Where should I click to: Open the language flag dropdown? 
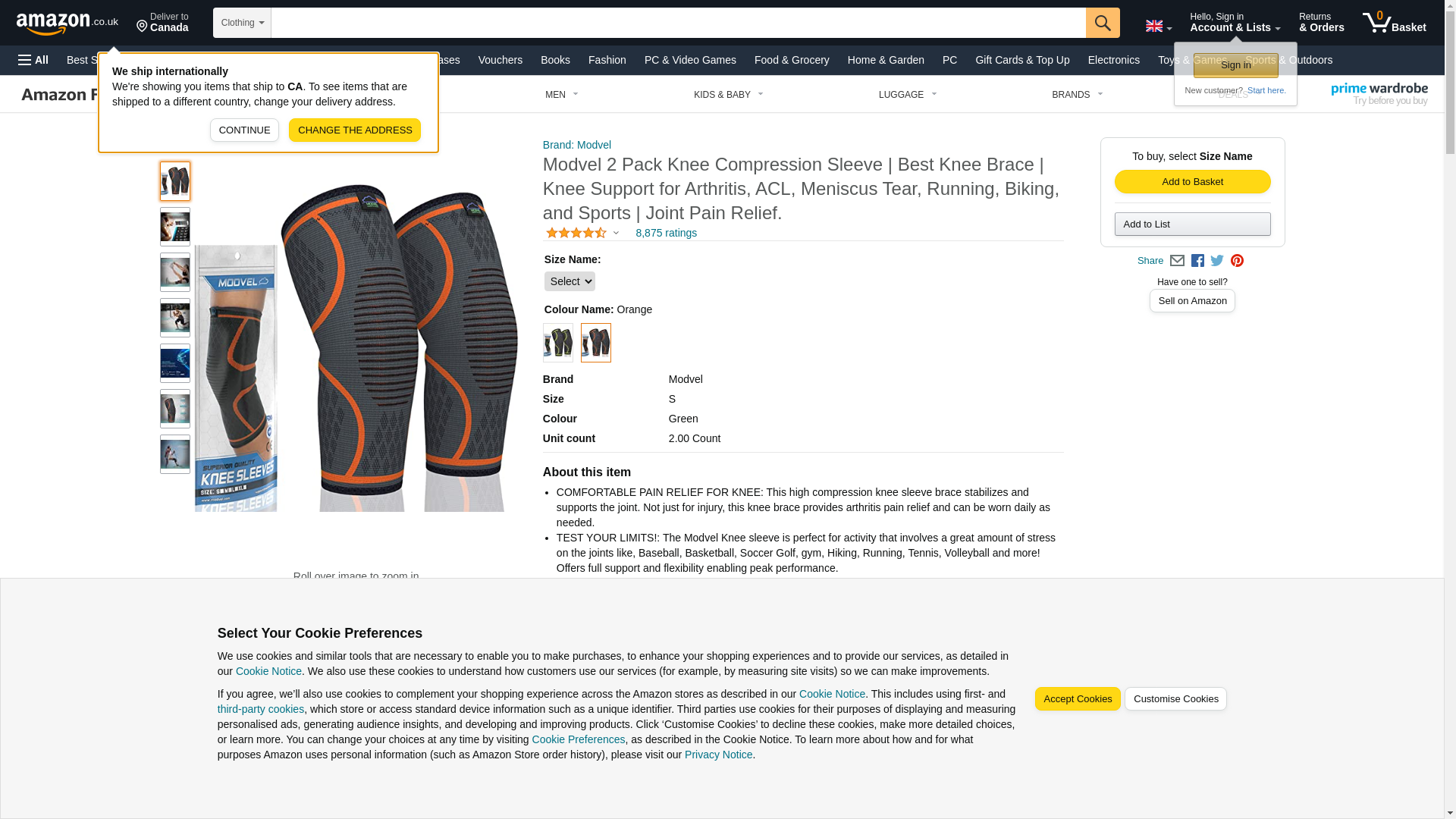(x=1158, y=26)
